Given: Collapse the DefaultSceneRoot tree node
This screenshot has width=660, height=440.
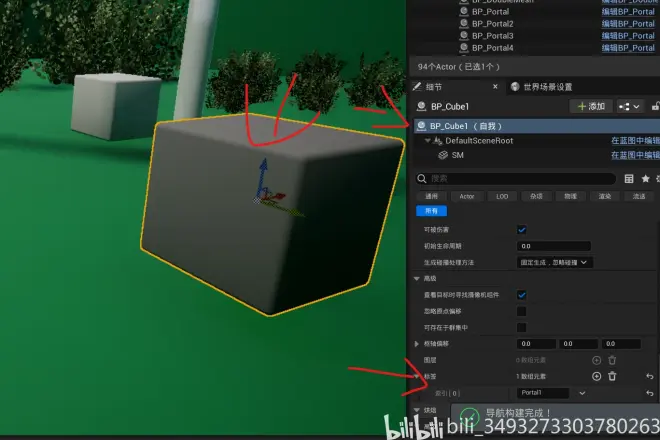Looking at the screenshot, I should tap(428, 141).
